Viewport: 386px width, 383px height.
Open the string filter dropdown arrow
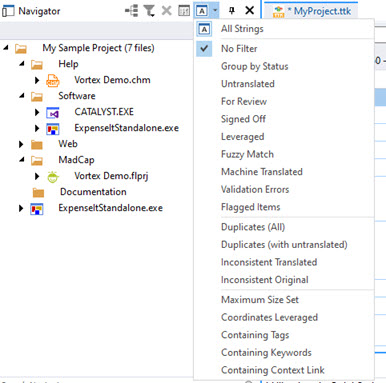pyautogui.click(x=215, y=11)
